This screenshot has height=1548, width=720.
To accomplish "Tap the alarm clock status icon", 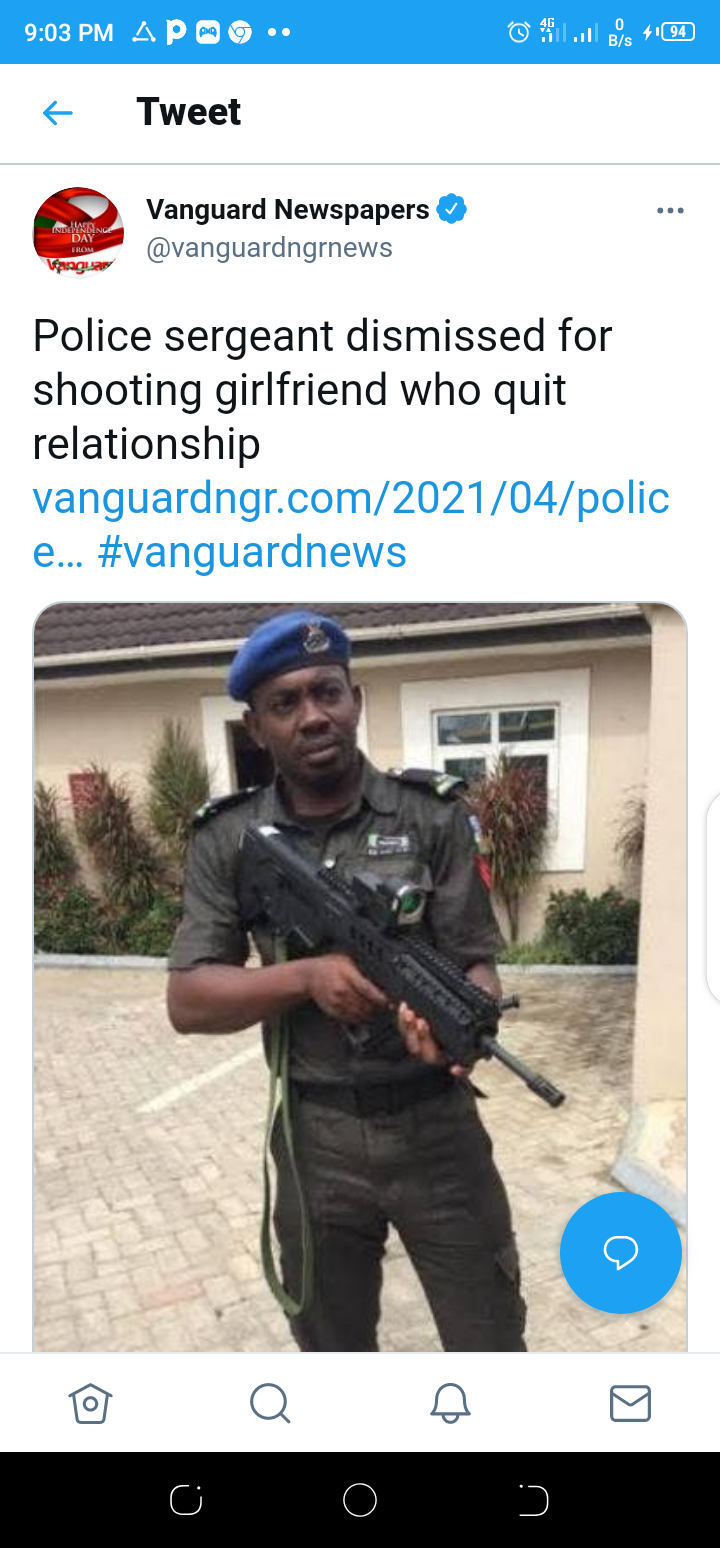I will point(519,32).
